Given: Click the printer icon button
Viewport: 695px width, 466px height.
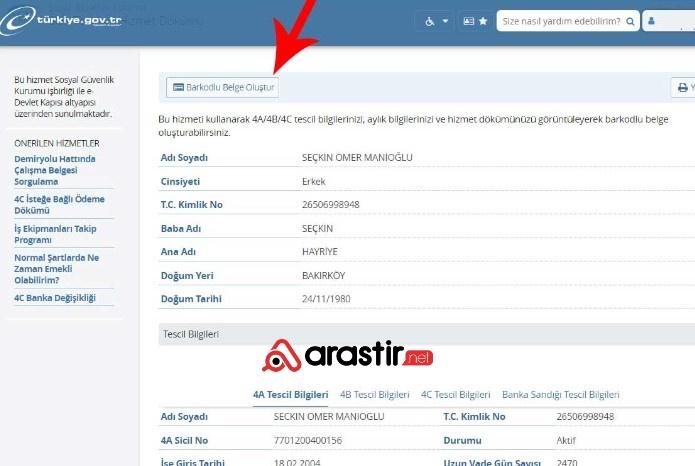Looking at the screenshot, I should pos(683,88).
